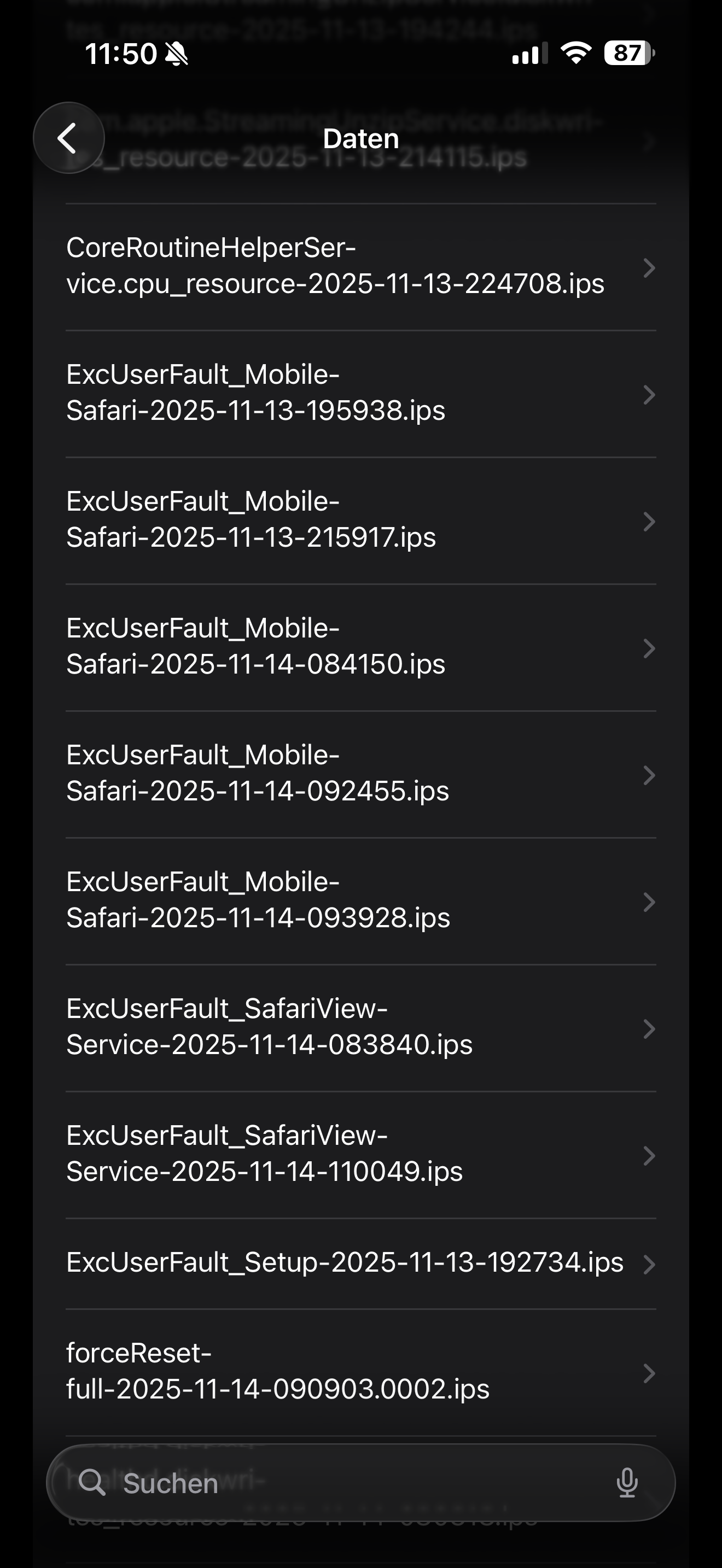
Task: Tap the back arrow button
Action: point(68,138)
